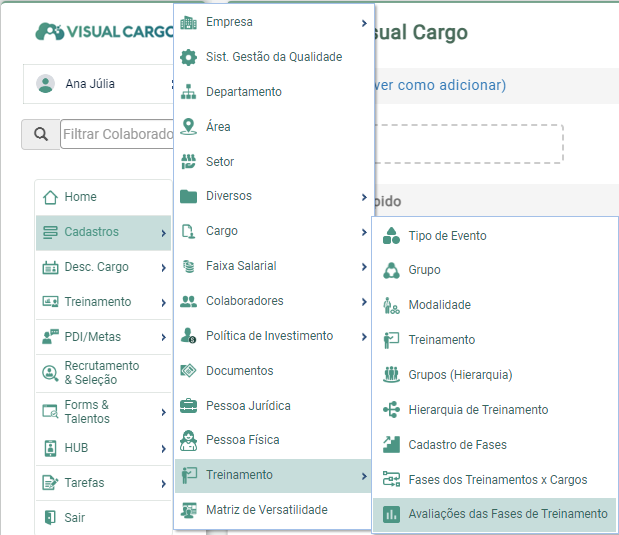619x535 pixels.
Task: Click the Home house icon
Action: click(50, 197)
